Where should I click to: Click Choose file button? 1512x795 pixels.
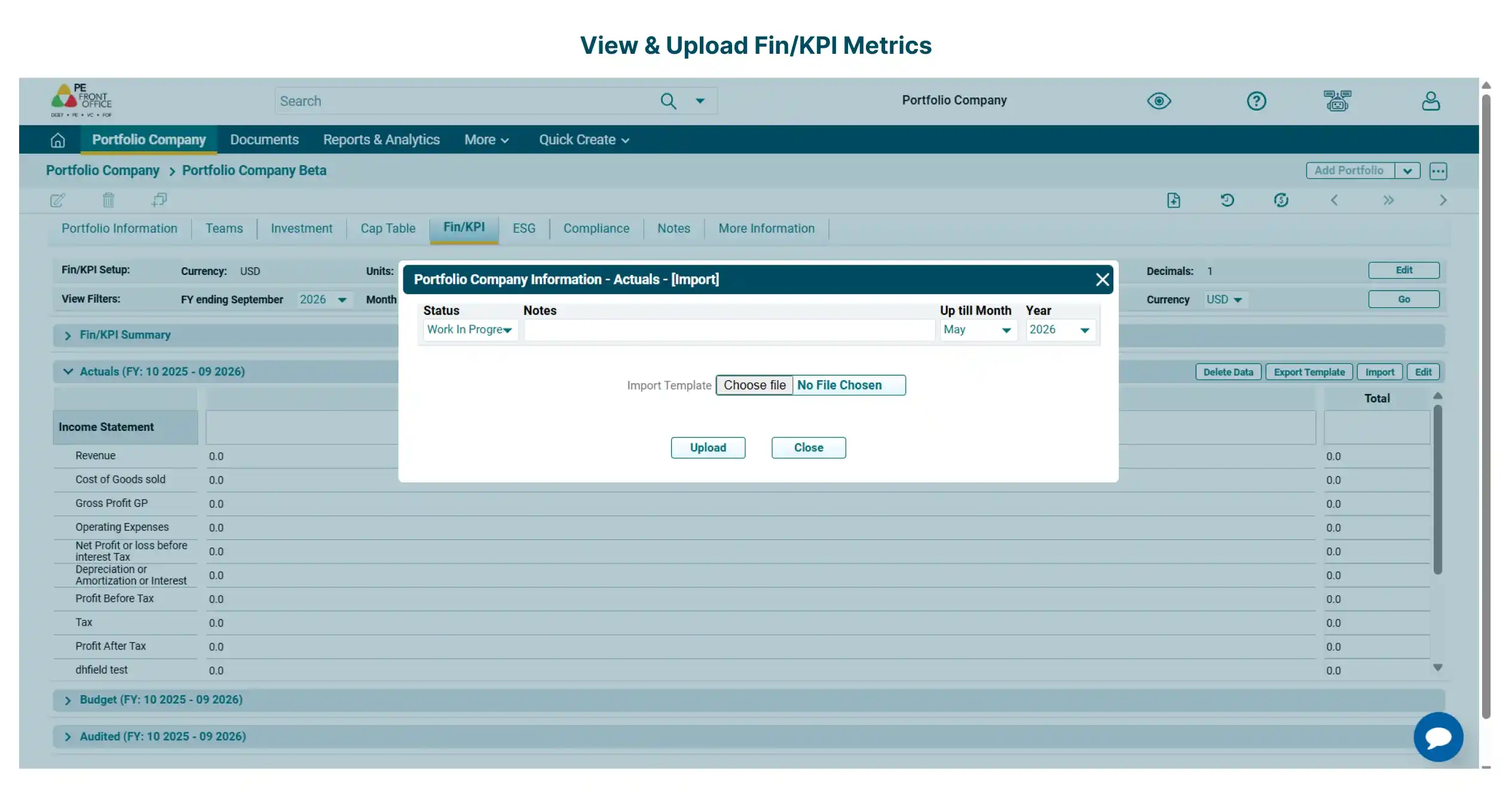[x=754, y=386]
